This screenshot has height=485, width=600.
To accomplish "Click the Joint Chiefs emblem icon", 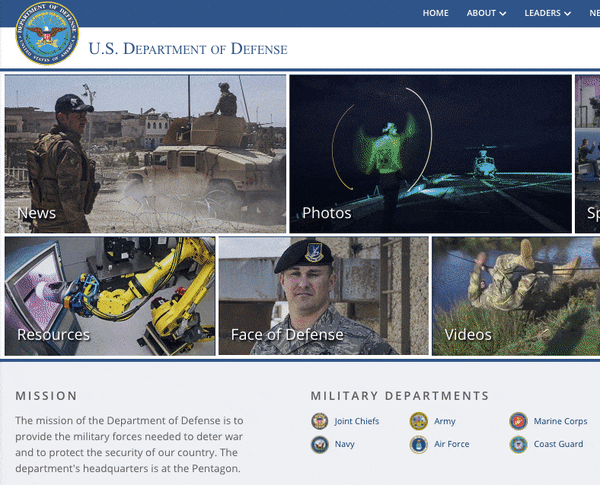I will [320, 421].
